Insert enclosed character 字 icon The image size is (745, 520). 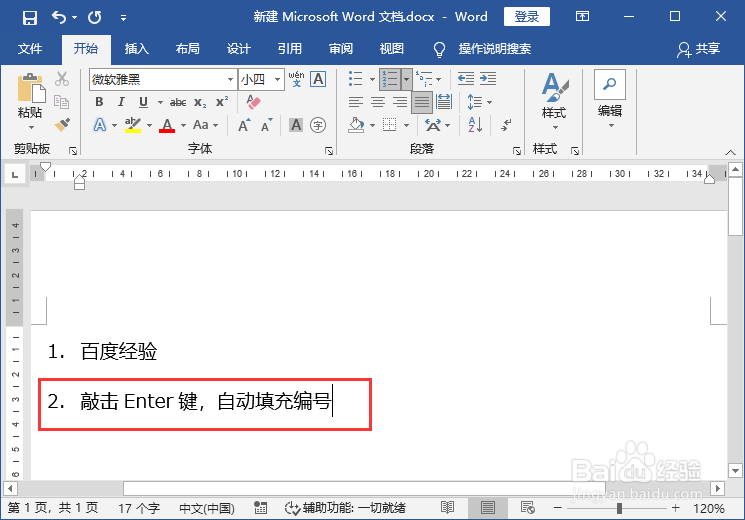point(318,125)
